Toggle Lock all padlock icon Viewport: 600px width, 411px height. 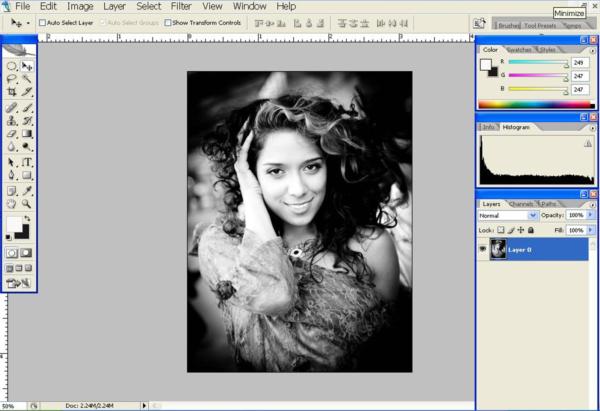click(531, 230)
